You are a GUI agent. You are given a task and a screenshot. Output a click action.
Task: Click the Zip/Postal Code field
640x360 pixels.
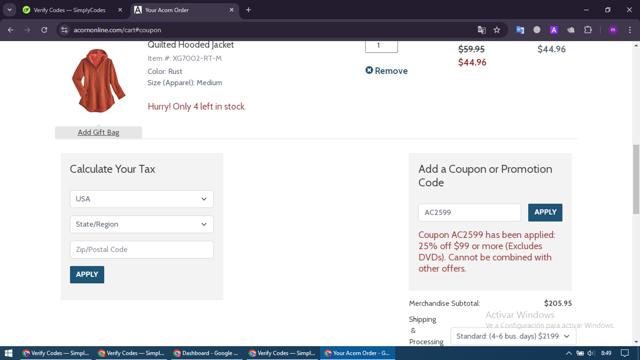pyautogui.click(x=142, y=249)
